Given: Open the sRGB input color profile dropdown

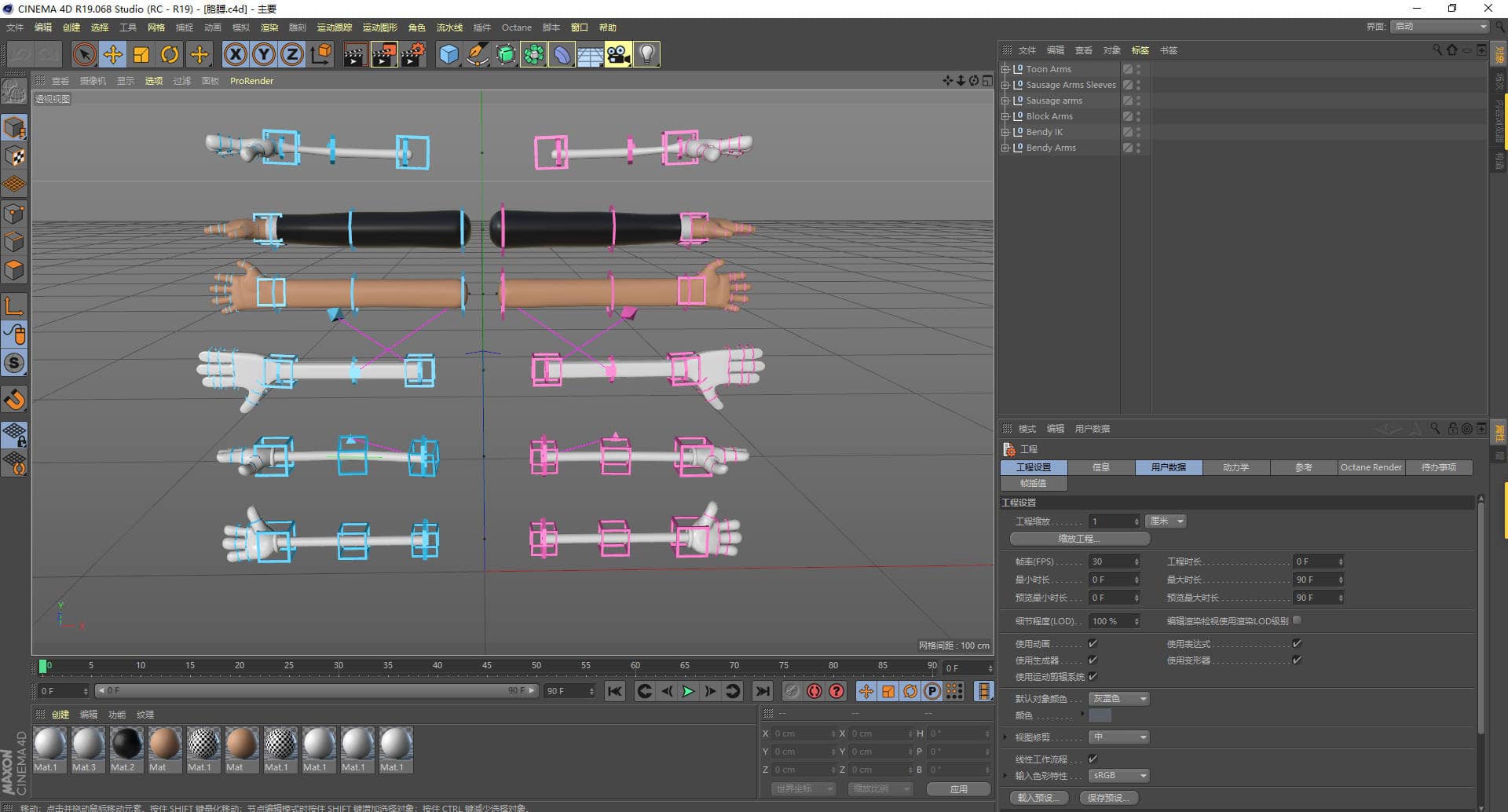Looking at the screenshot, I should pyautogui.click(x=1119, y=775).
